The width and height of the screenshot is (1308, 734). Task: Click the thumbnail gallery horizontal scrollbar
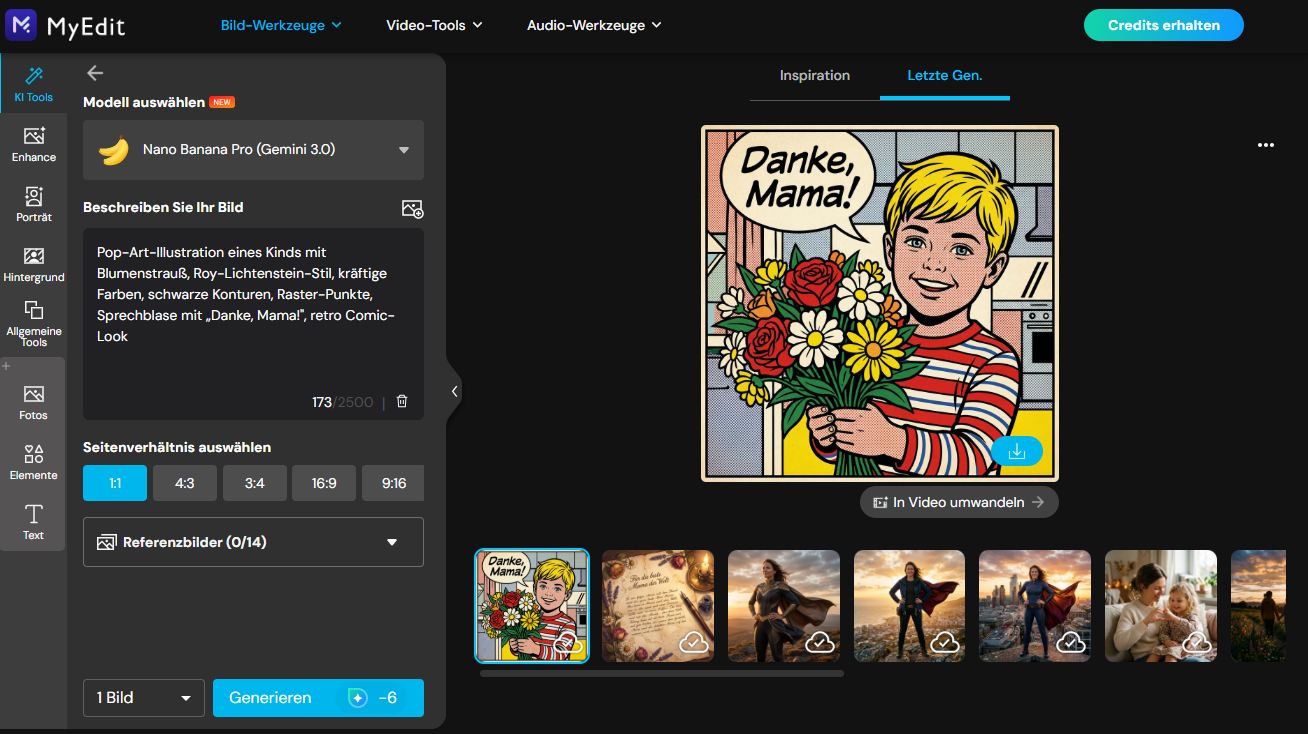pos(661,674)
